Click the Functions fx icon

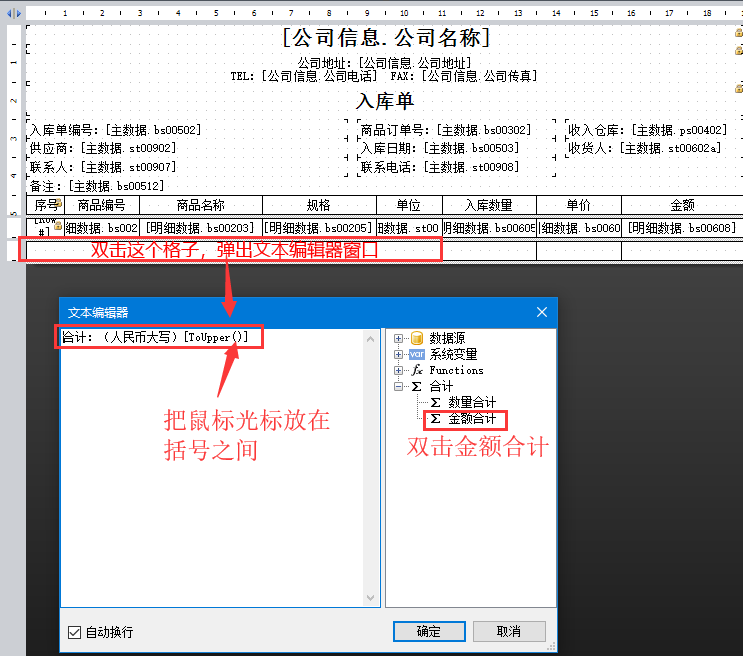417,370
